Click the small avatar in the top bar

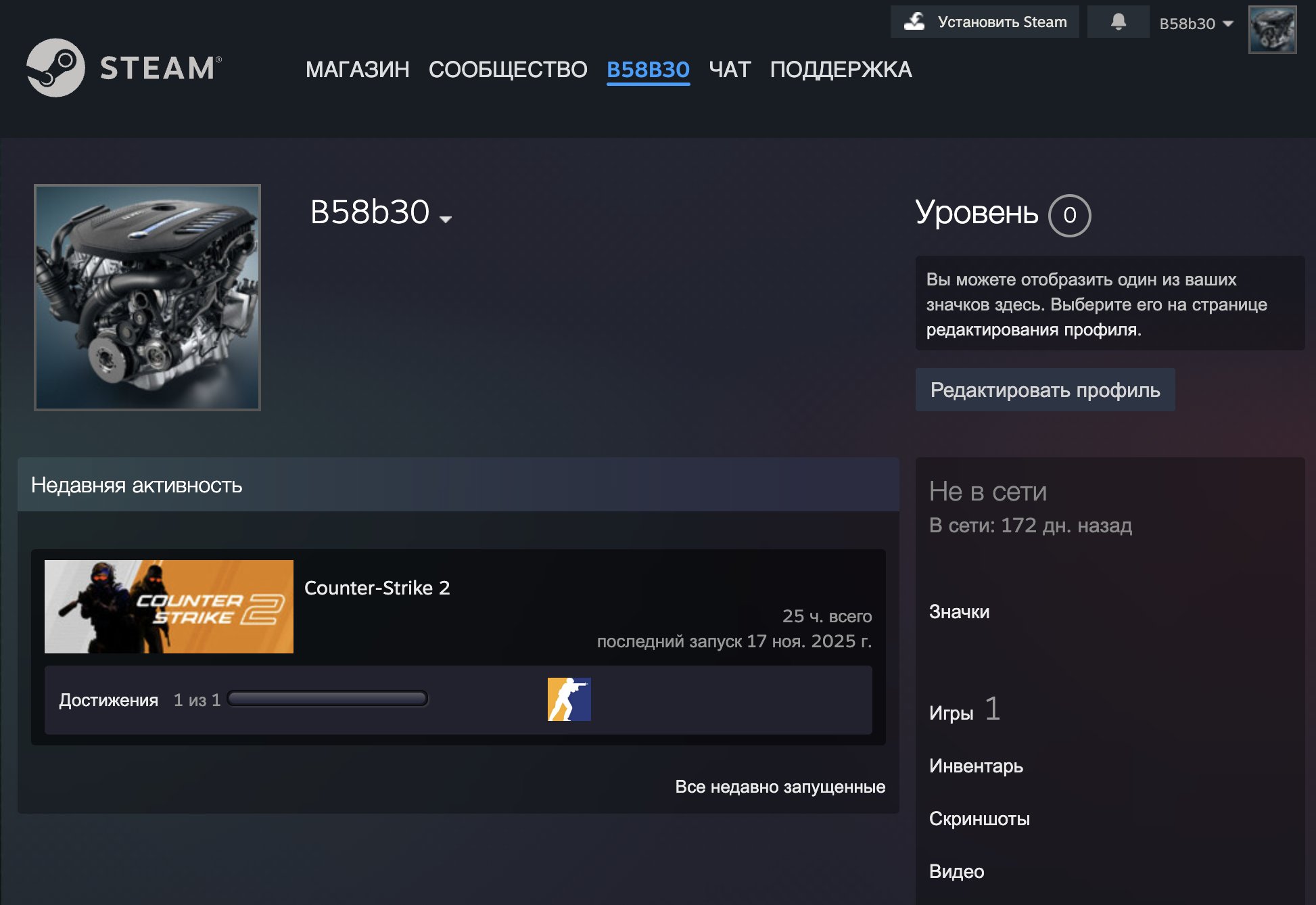(1272, 30)
